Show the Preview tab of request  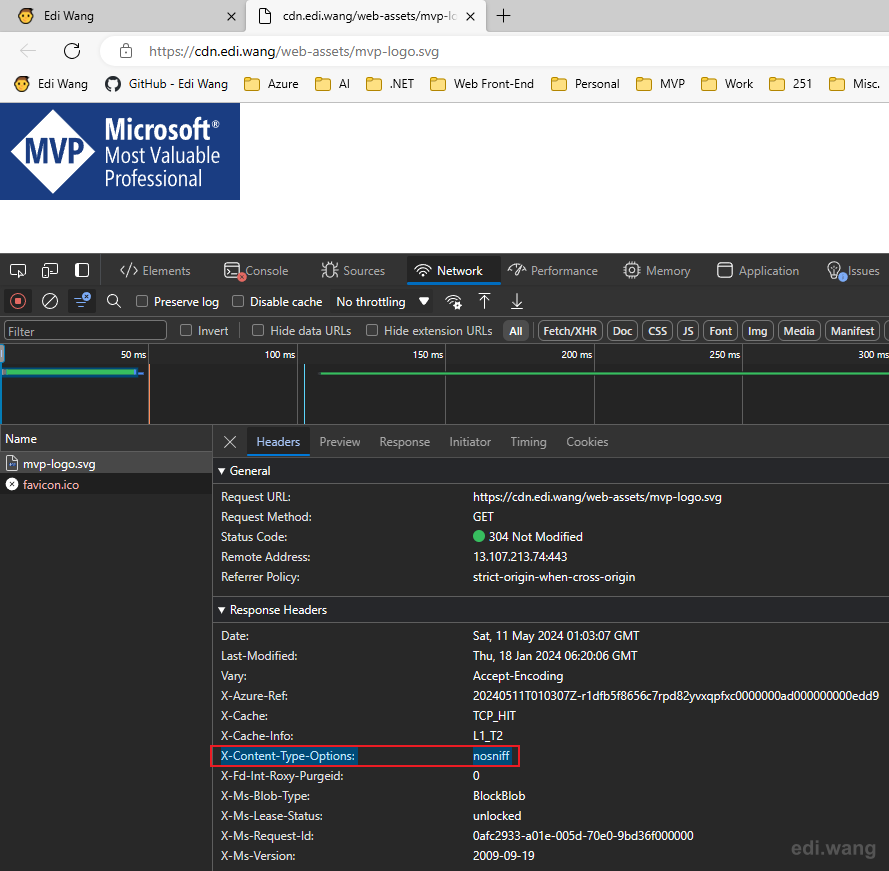click(340, 442)
